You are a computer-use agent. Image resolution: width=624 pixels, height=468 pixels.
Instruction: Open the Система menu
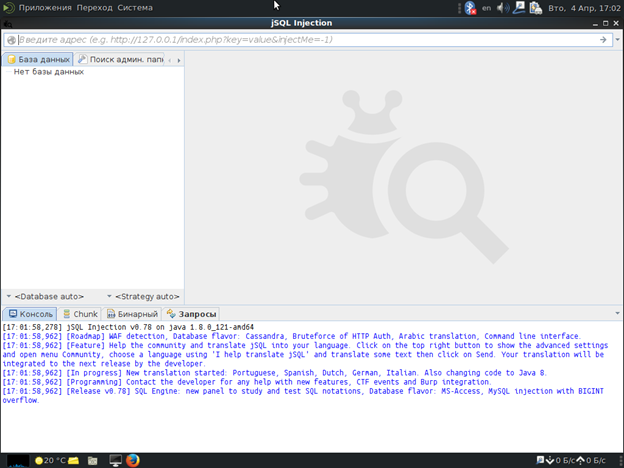tap(136, 7)
